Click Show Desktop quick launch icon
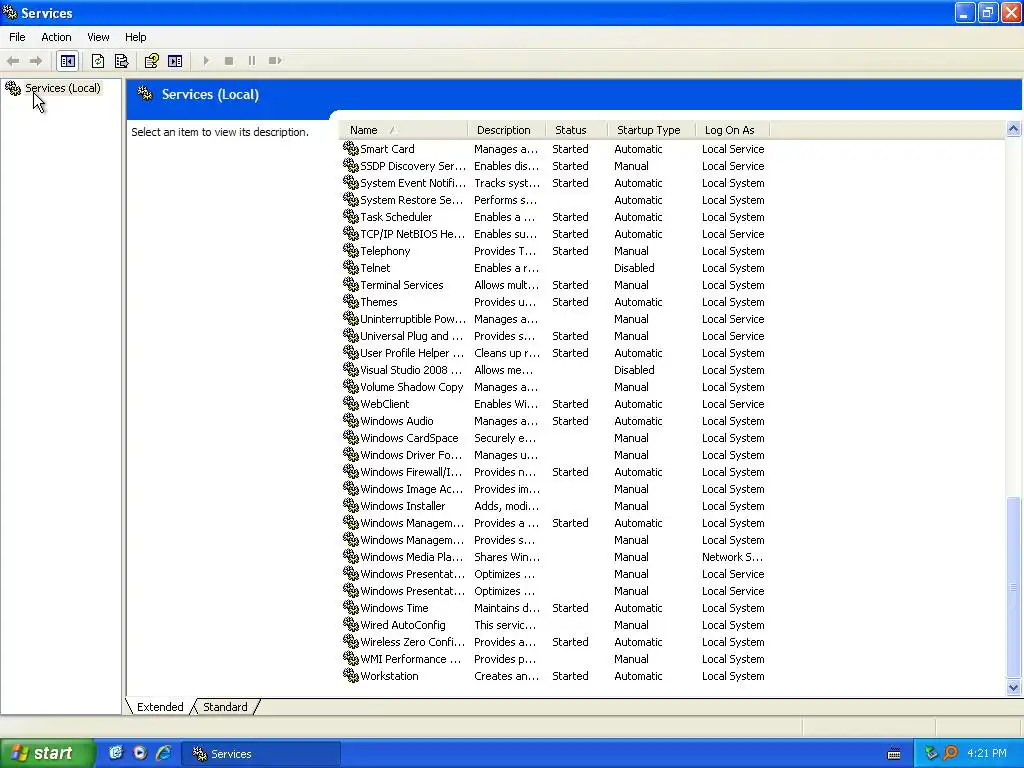 tap(116, 753)
